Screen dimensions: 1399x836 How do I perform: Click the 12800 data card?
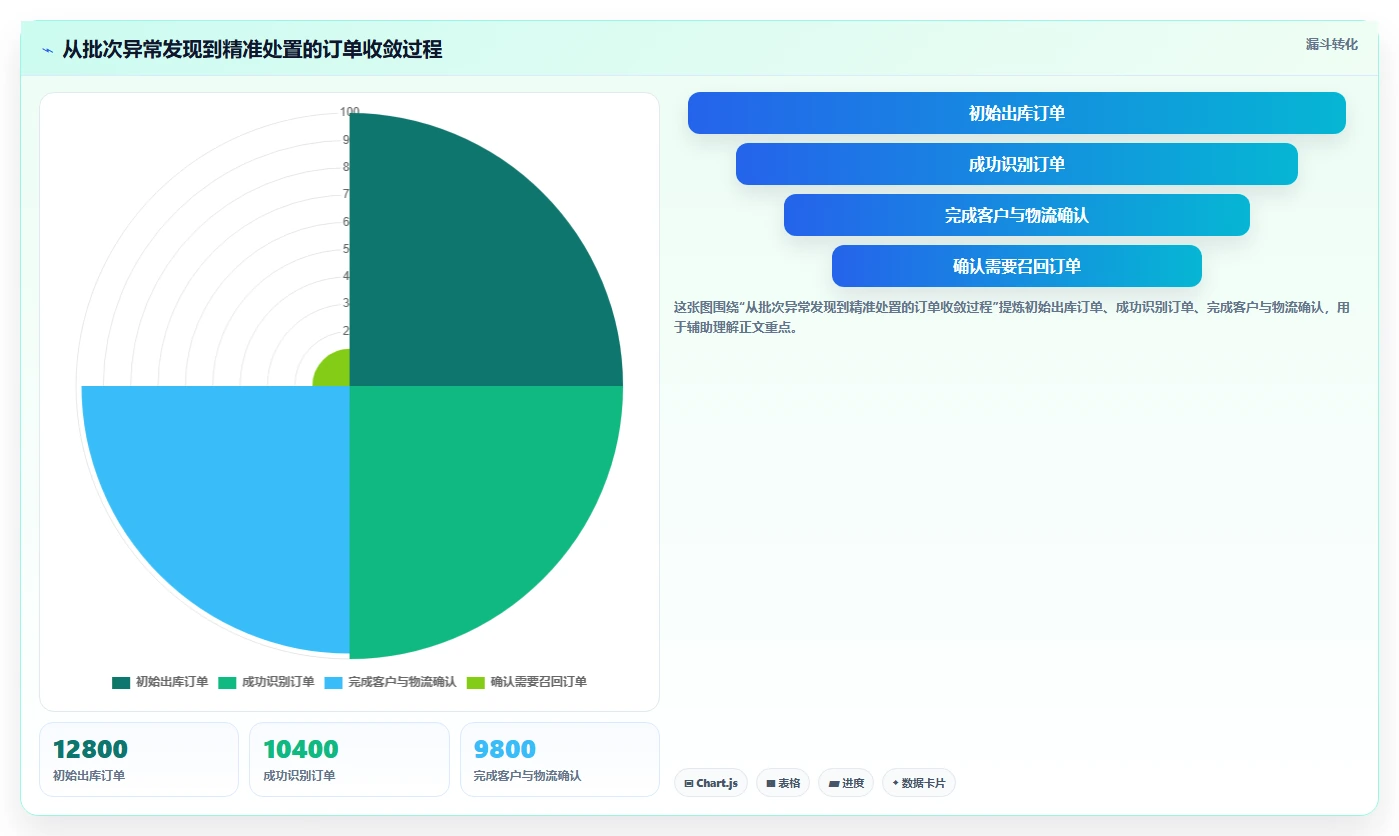pyautogui.click(x=139, y=759)
